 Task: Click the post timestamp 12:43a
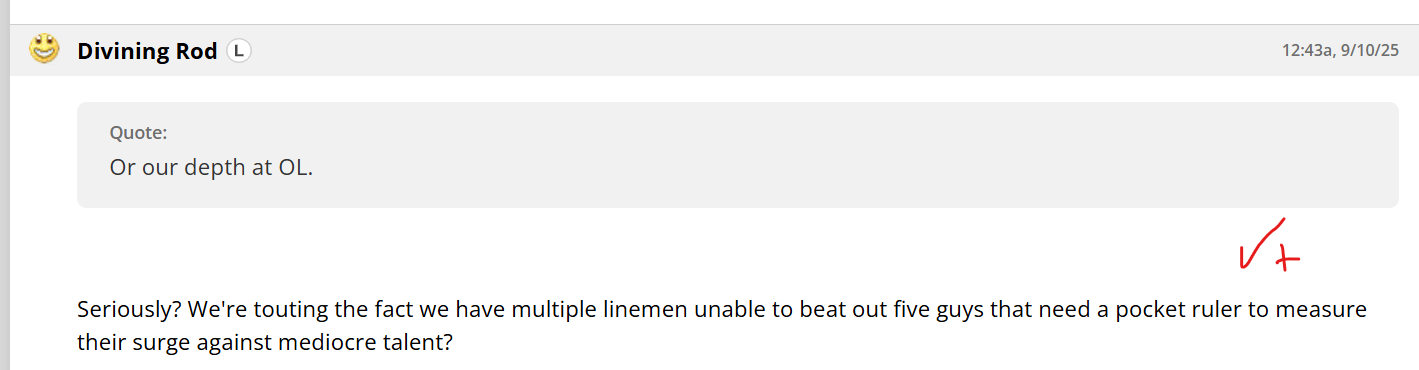click(x=1307, y=50)
